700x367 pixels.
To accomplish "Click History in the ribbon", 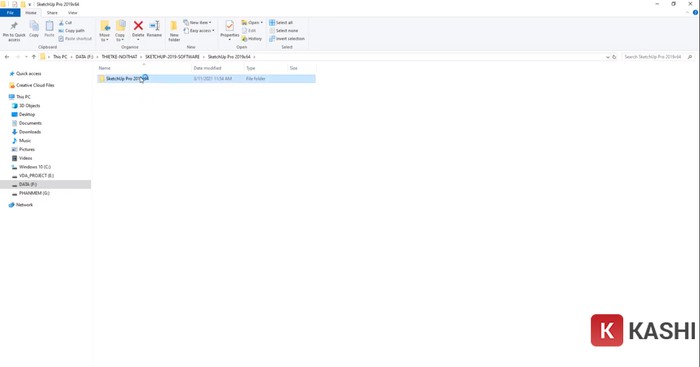I will point(252,39).
